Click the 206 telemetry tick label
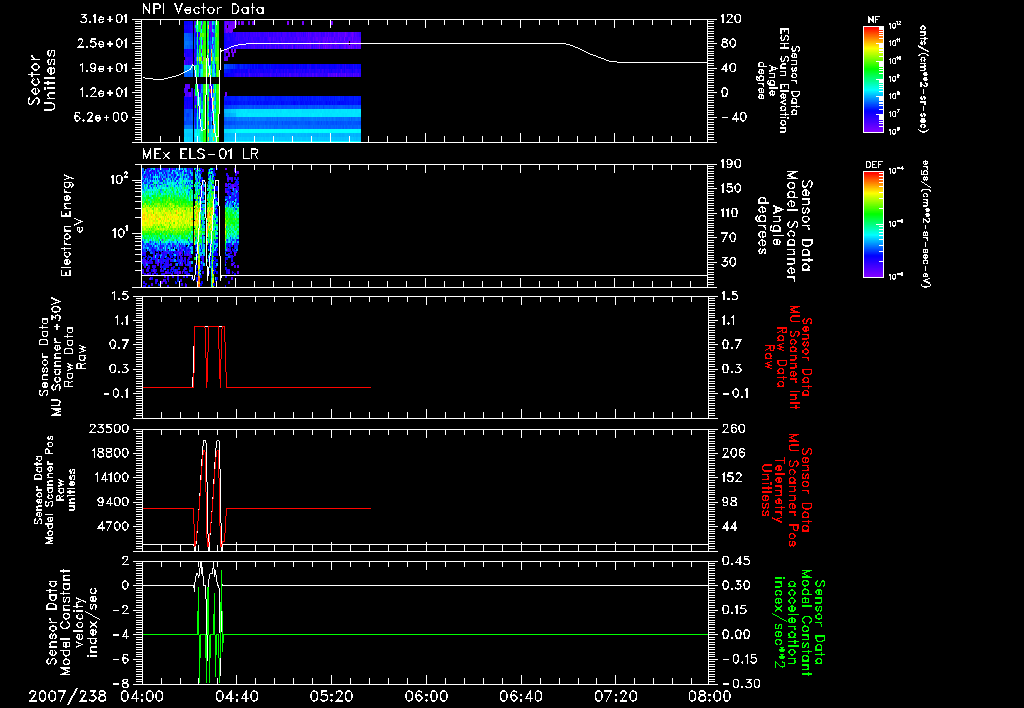Image resolution: width=1024 pixels, height=708 pixels. point(731,453)
